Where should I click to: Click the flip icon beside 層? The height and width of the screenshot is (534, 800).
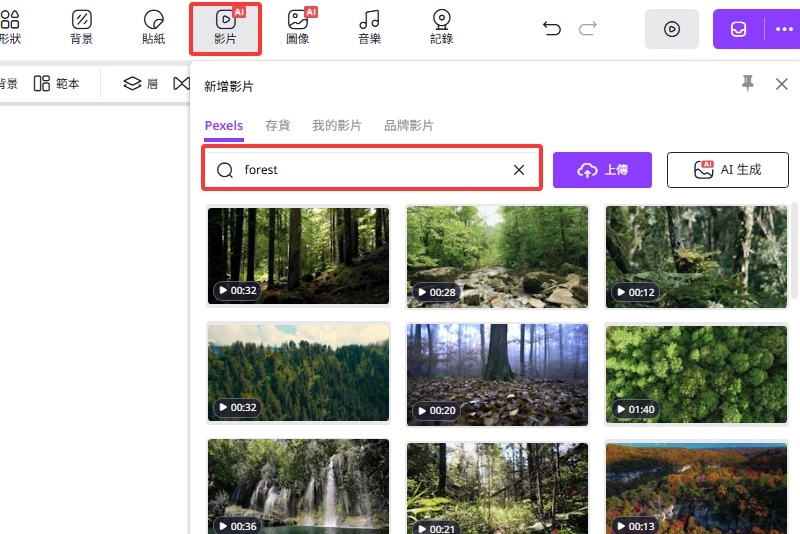click(x=182, y=84)
